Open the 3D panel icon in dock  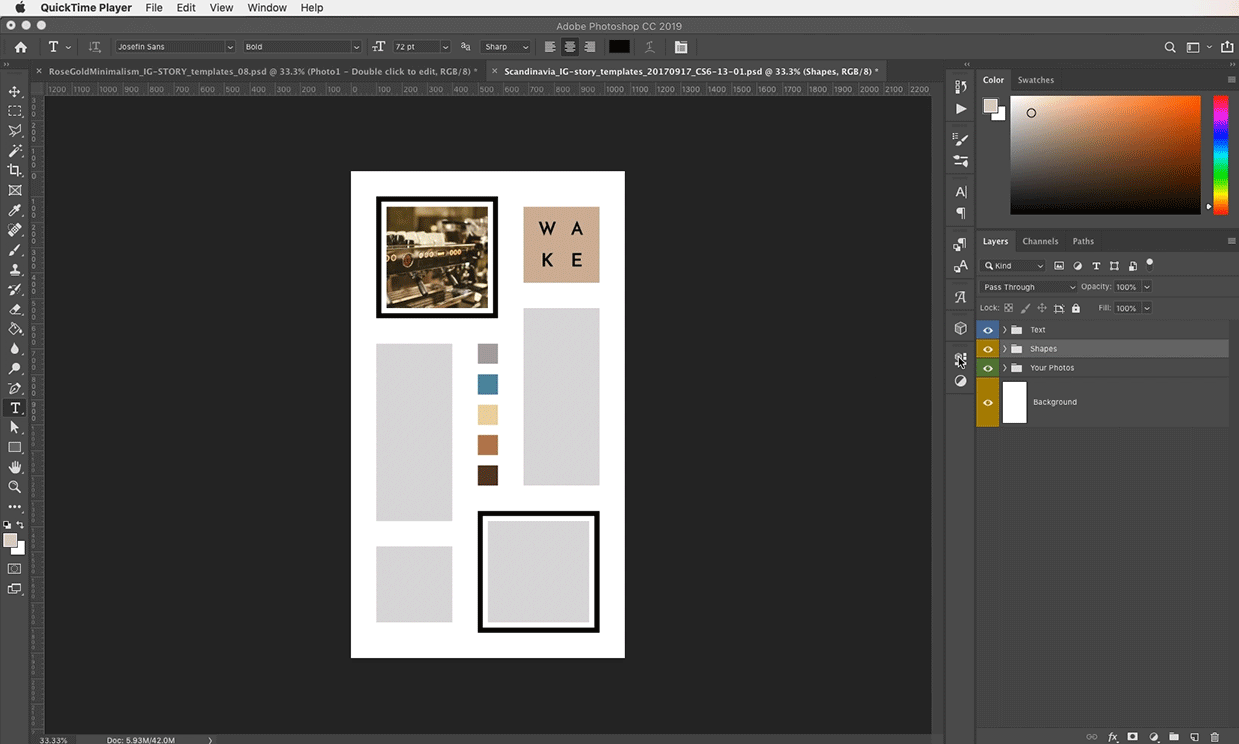[x=961, y=329]
